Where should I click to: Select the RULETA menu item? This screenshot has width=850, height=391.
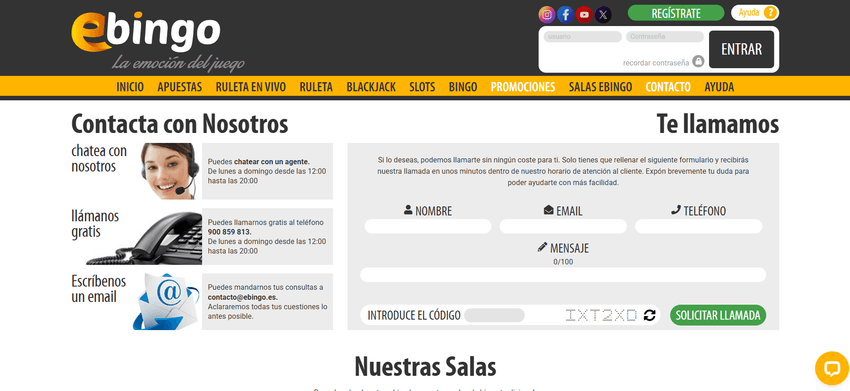316,87
